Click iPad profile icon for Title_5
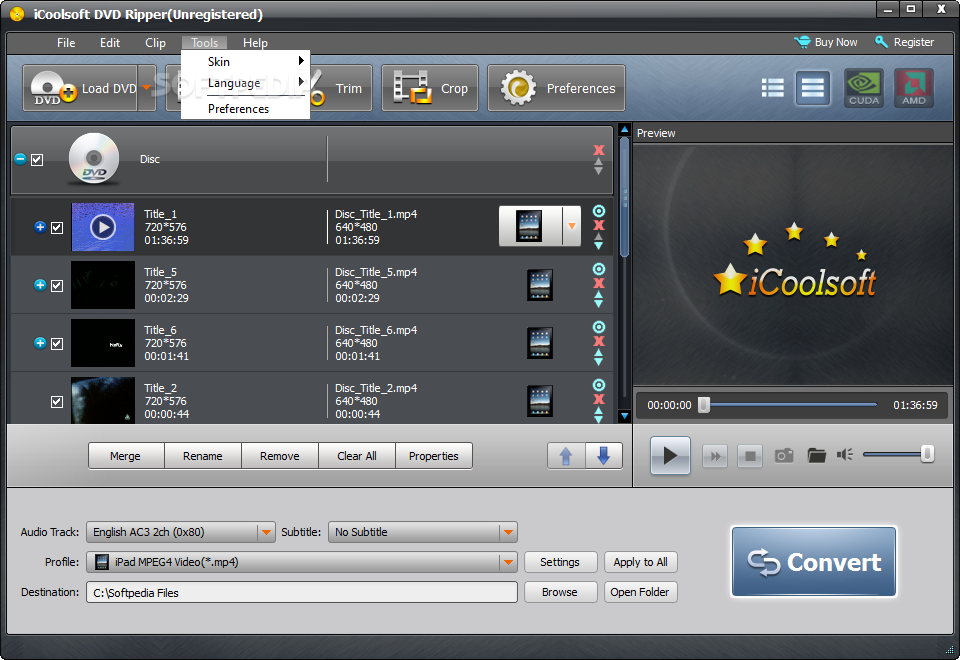This screenshot has height=660, width=960. point(539,285)
